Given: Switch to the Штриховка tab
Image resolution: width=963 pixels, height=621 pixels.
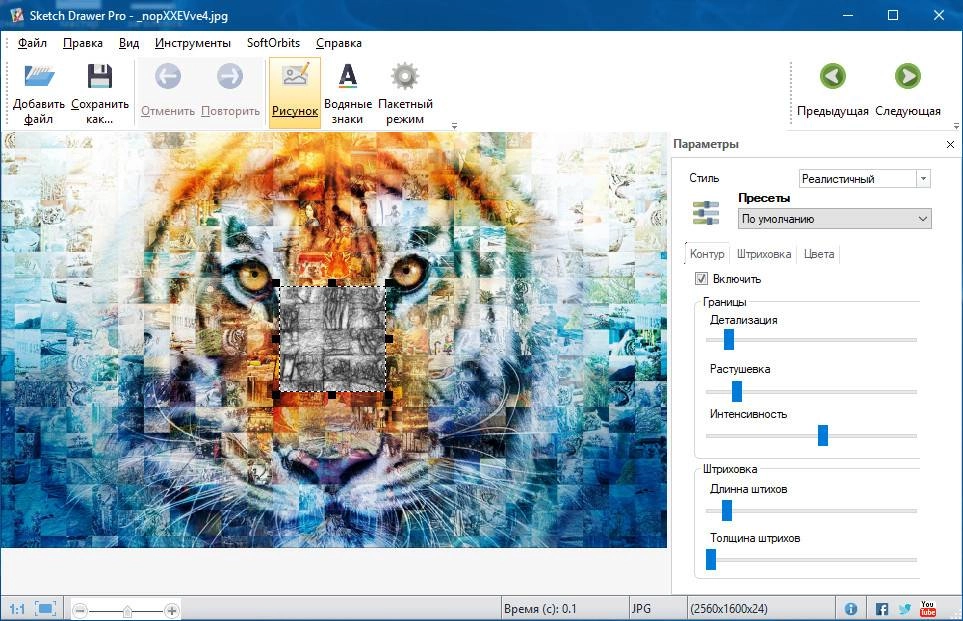Looking at the screenshot, I should (x=764, y=254).
